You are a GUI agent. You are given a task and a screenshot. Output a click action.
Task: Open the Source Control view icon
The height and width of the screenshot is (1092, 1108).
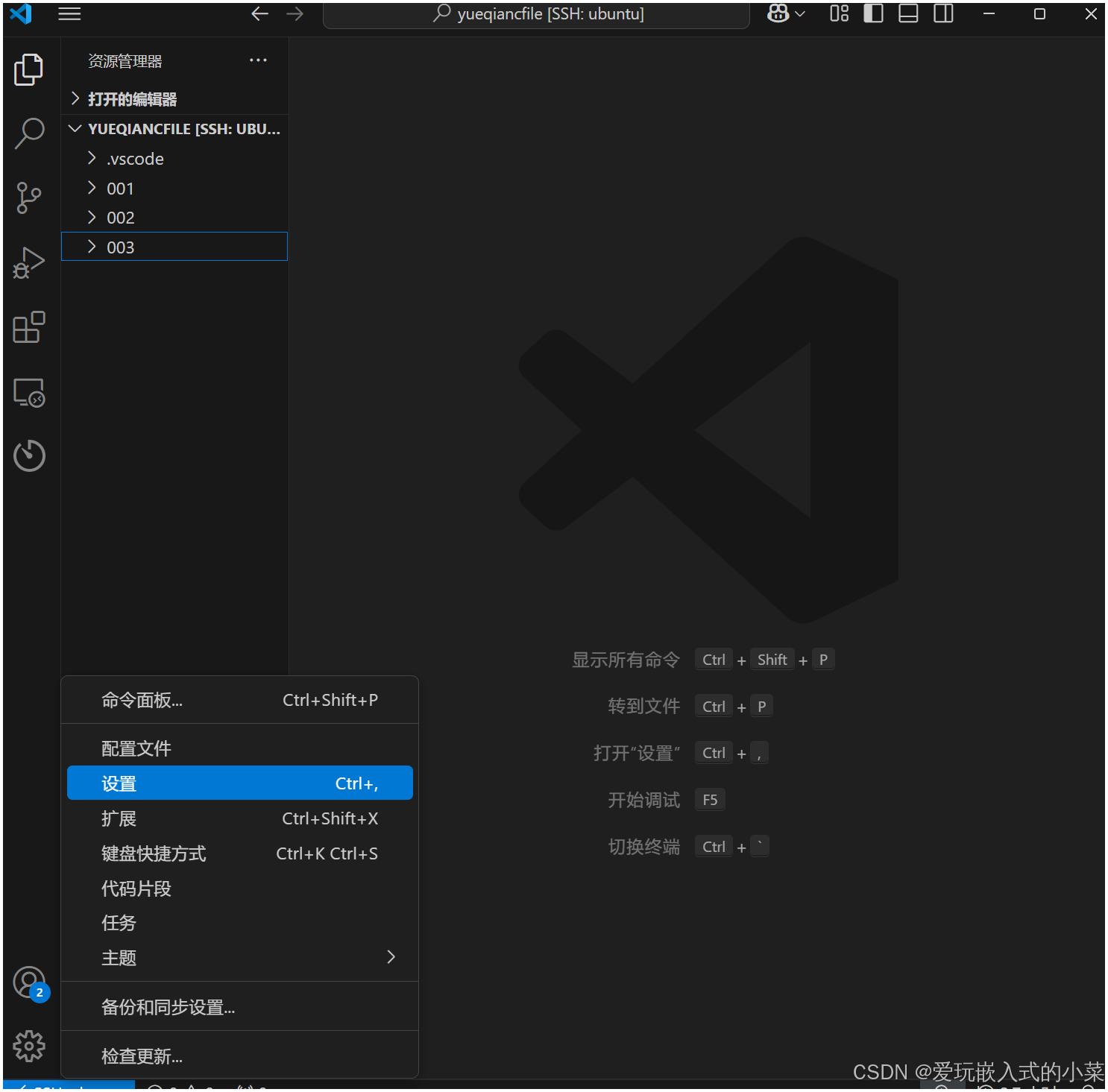29,198
